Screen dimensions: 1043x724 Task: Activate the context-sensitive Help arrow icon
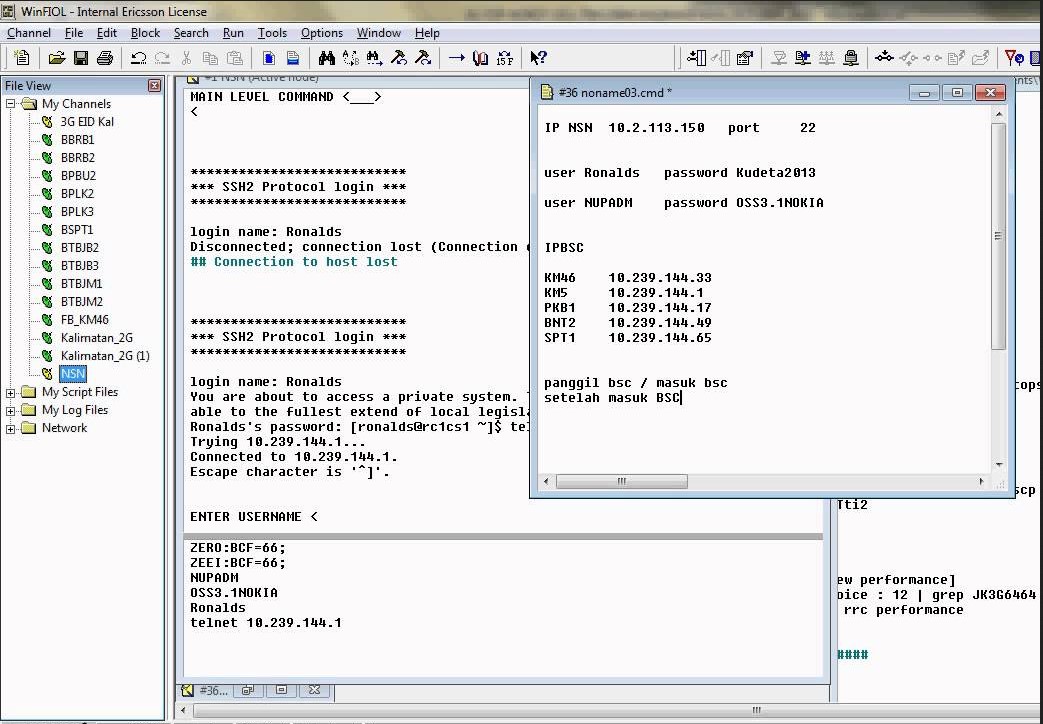[x=538, y=58]
